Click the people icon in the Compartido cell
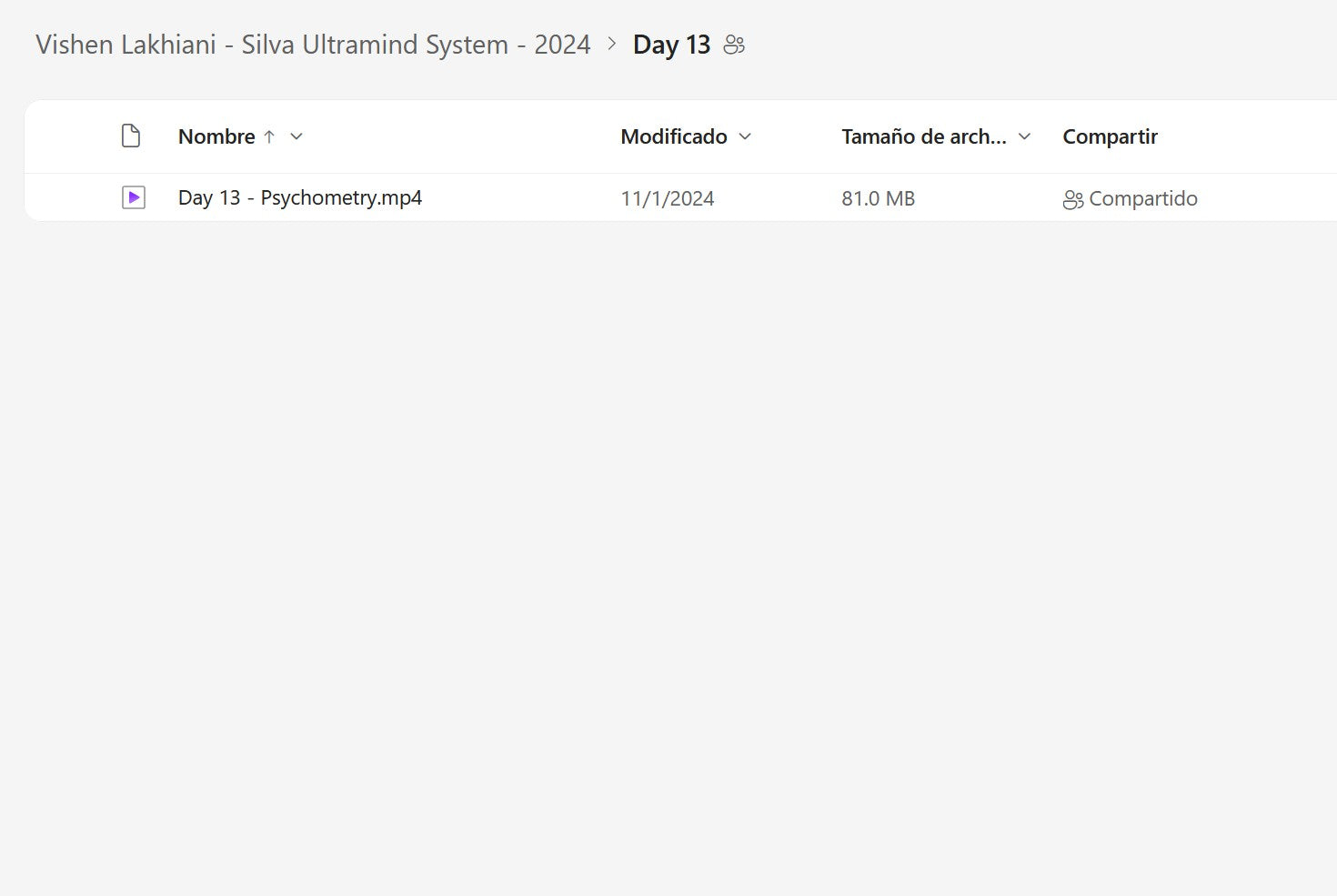This screenshot has width=1337, height=896. (x=1072, y=199)
